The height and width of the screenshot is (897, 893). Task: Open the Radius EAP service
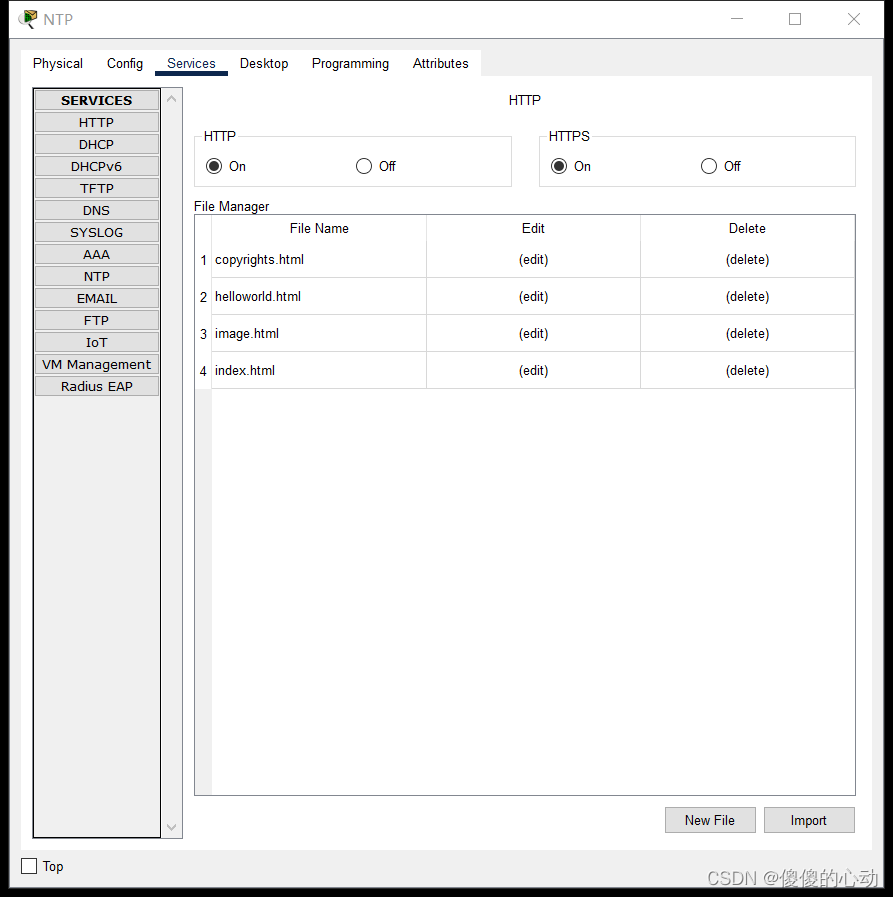[96, 386]
